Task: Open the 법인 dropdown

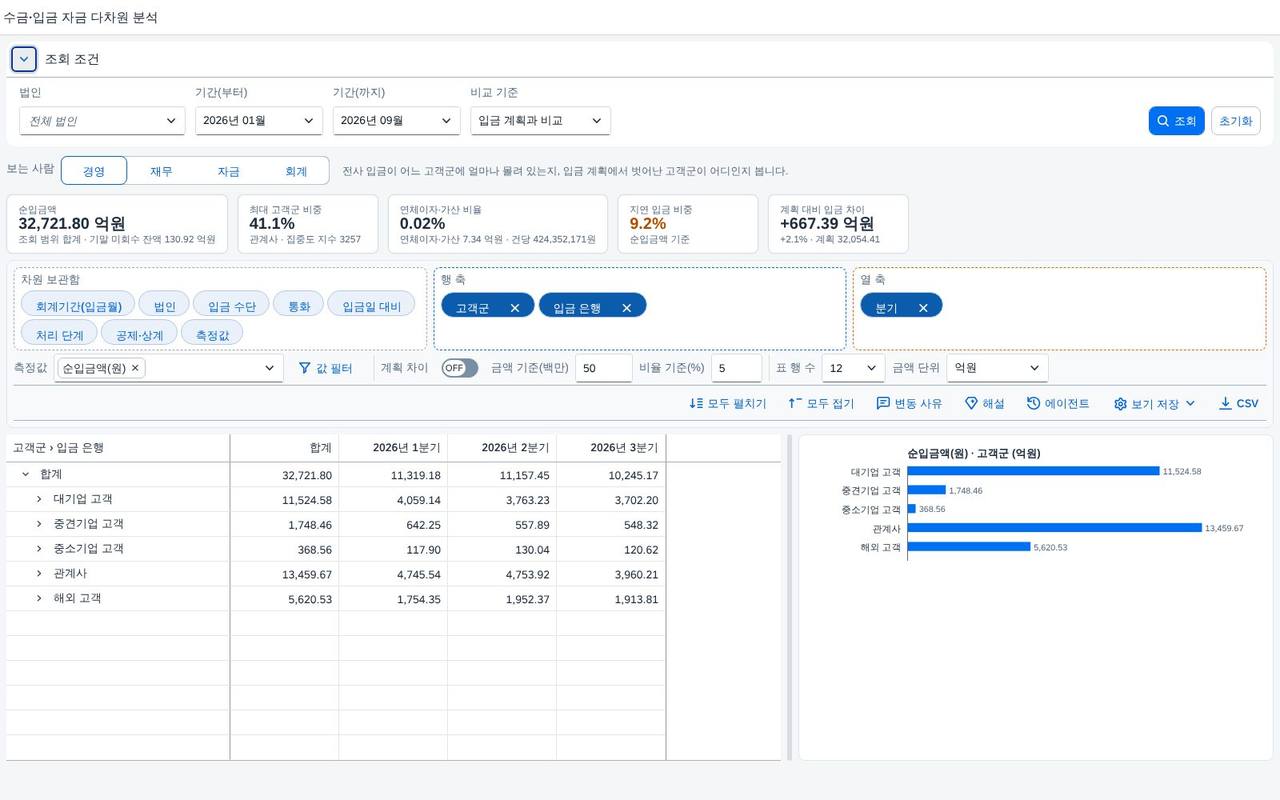Action: pyautogui.click(x=102, y=121)
